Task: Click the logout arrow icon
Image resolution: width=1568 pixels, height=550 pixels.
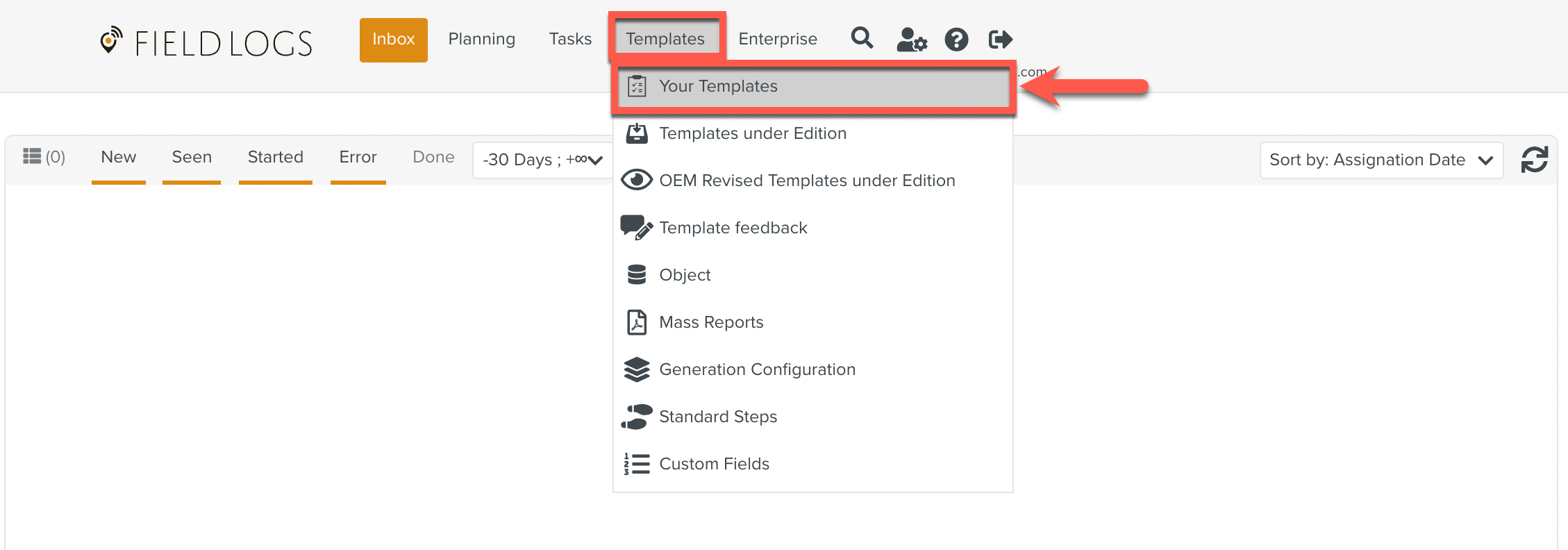Action: pos(1000,40)
